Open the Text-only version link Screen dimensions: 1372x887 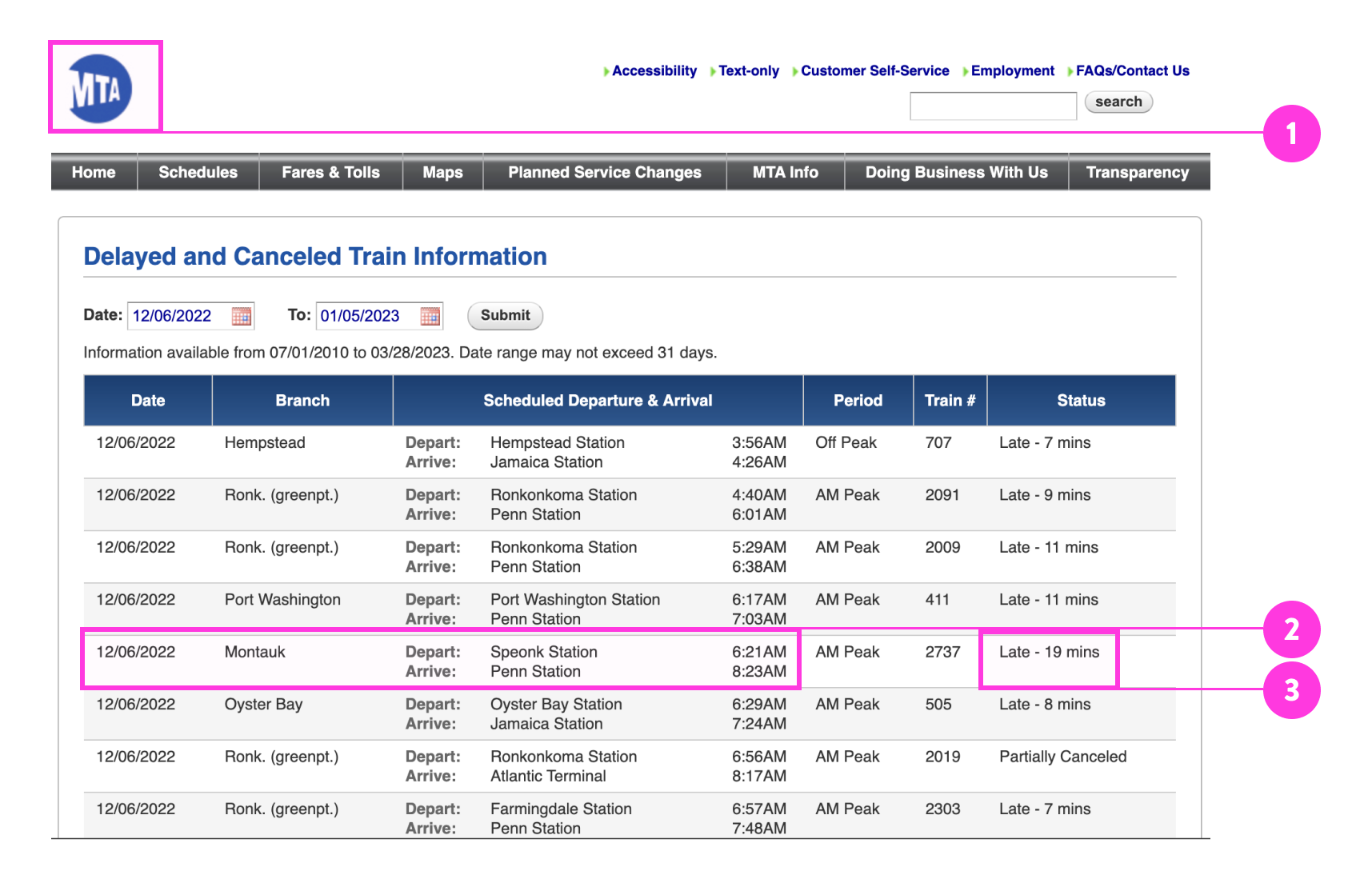pyautogui.click(x=748, y=71)
